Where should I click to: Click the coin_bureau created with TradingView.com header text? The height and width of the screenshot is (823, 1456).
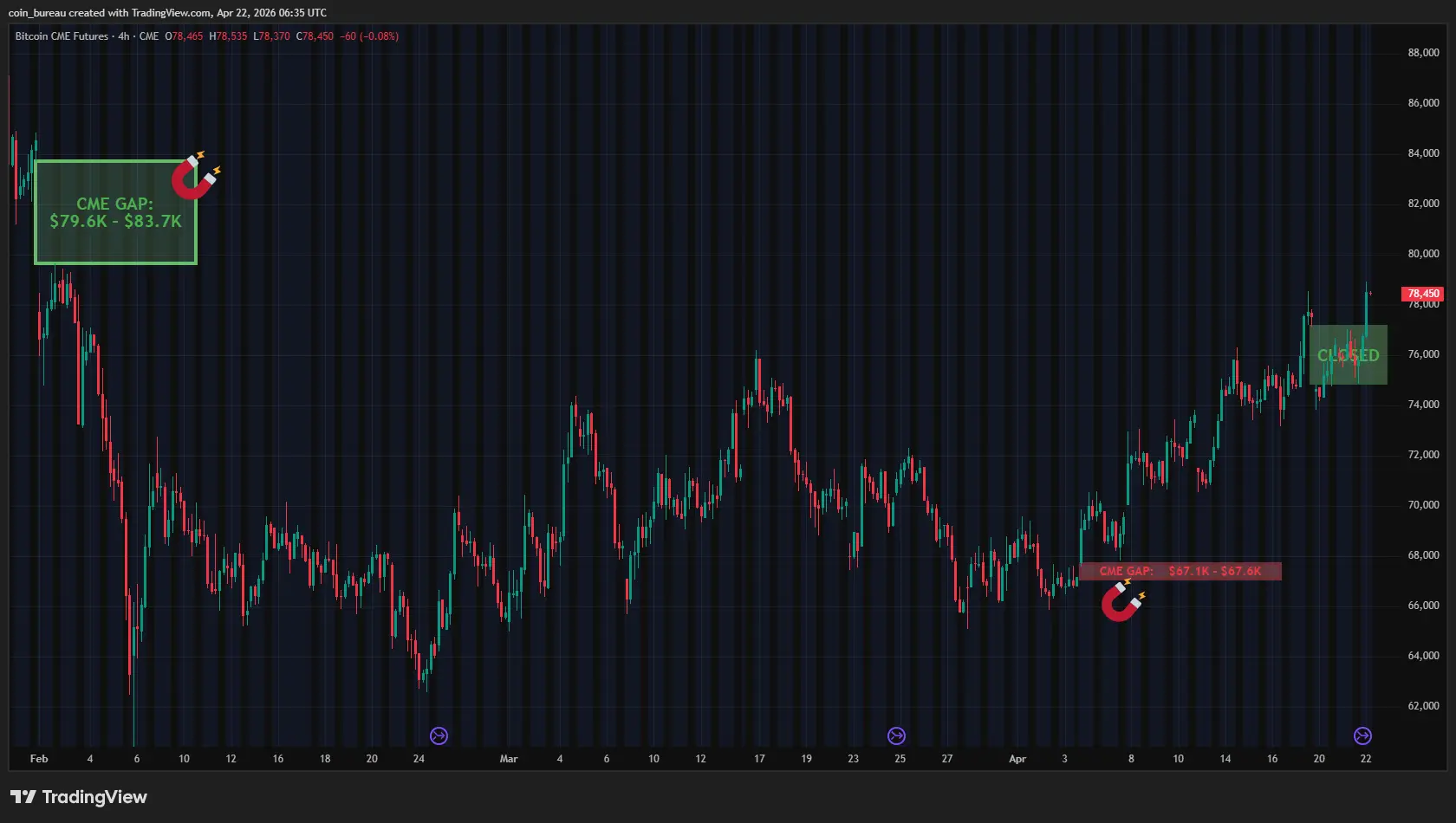[x=167, y=13]
